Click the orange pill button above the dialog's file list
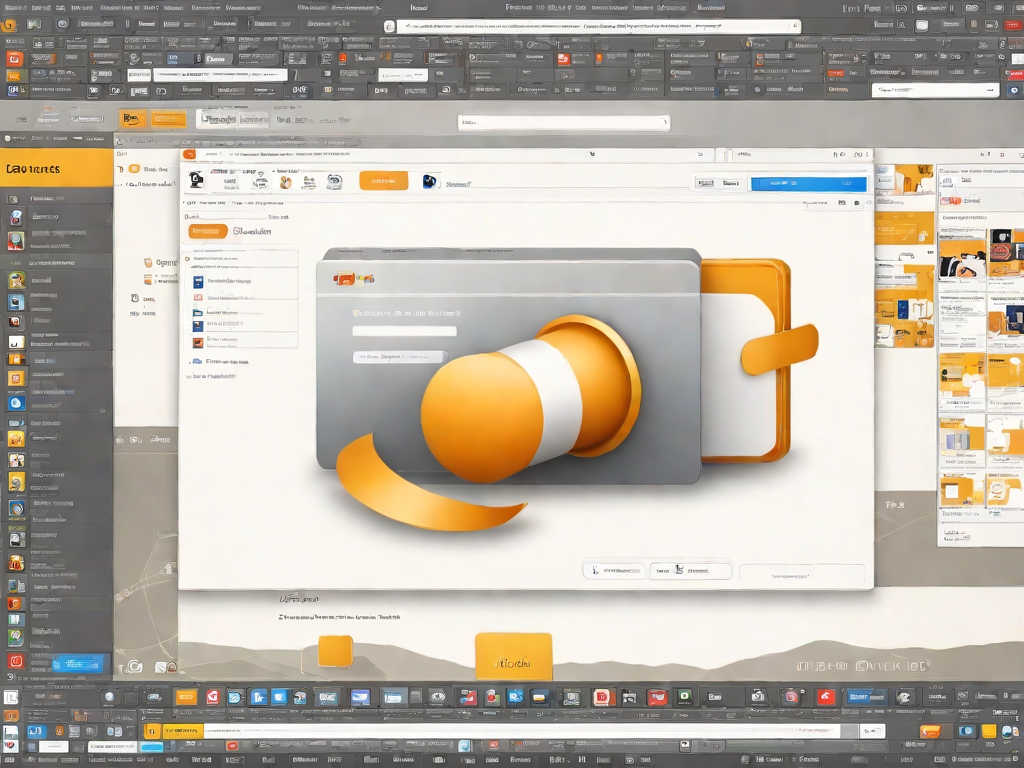 (x=208, y=231)
